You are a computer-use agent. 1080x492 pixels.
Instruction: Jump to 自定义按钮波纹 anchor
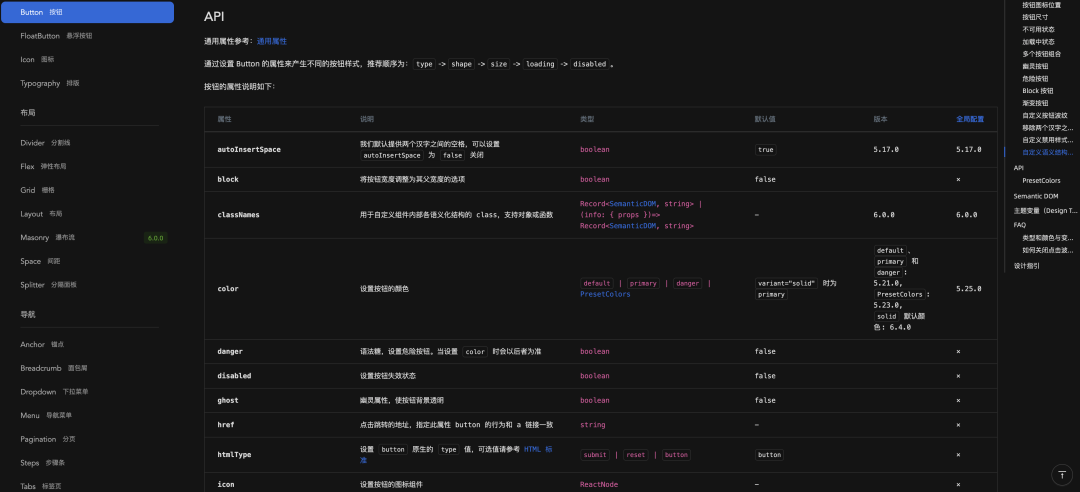coord(1045,116)
